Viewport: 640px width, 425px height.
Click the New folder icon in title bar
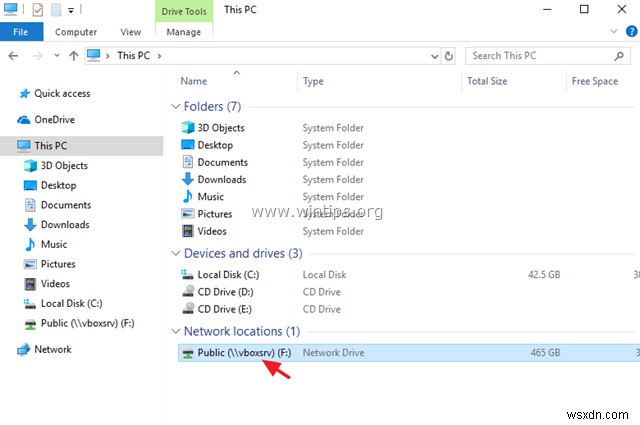[56, 9]
